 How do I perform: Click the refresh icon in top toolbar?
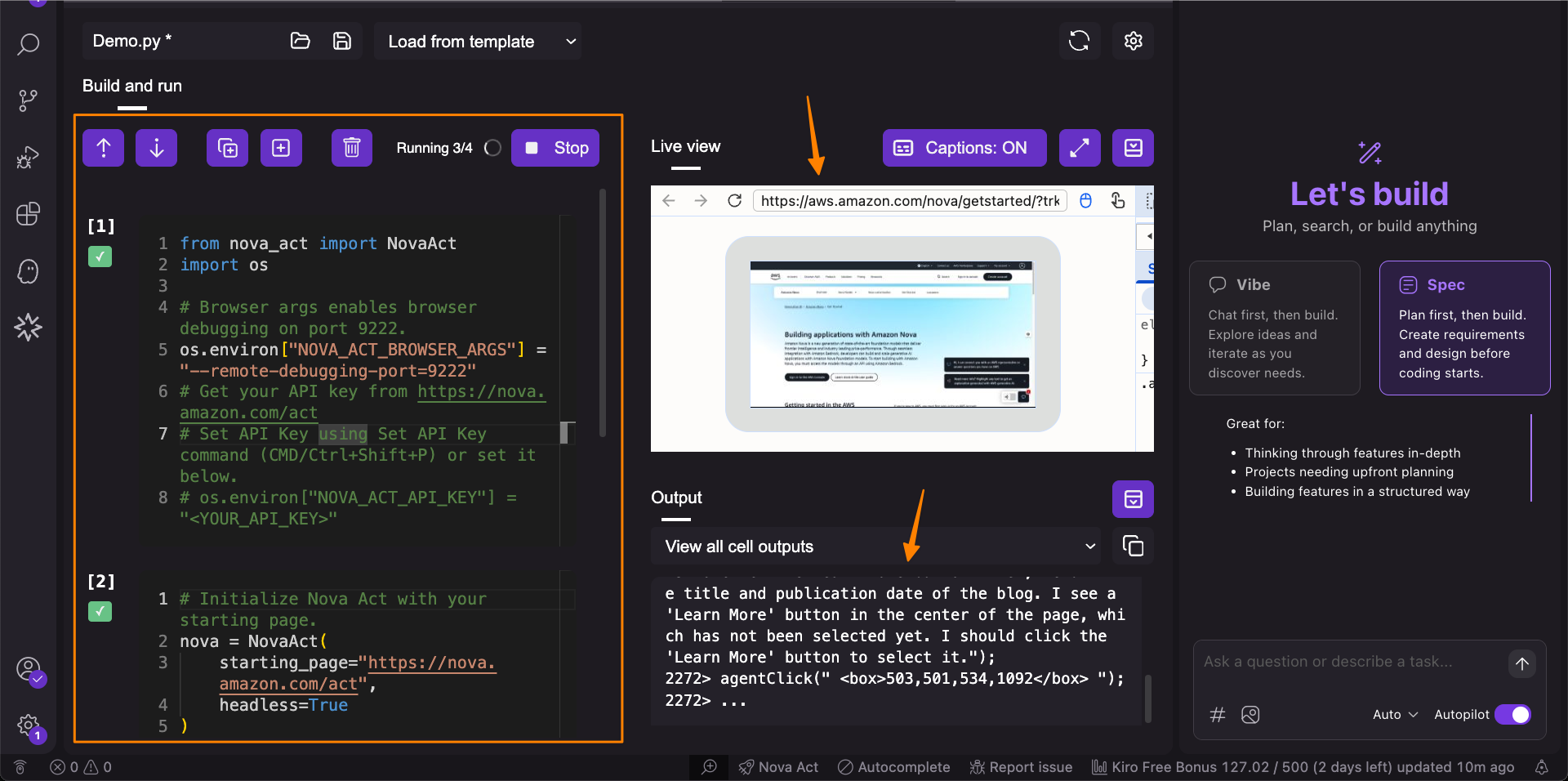click(x=1079, y=41)
